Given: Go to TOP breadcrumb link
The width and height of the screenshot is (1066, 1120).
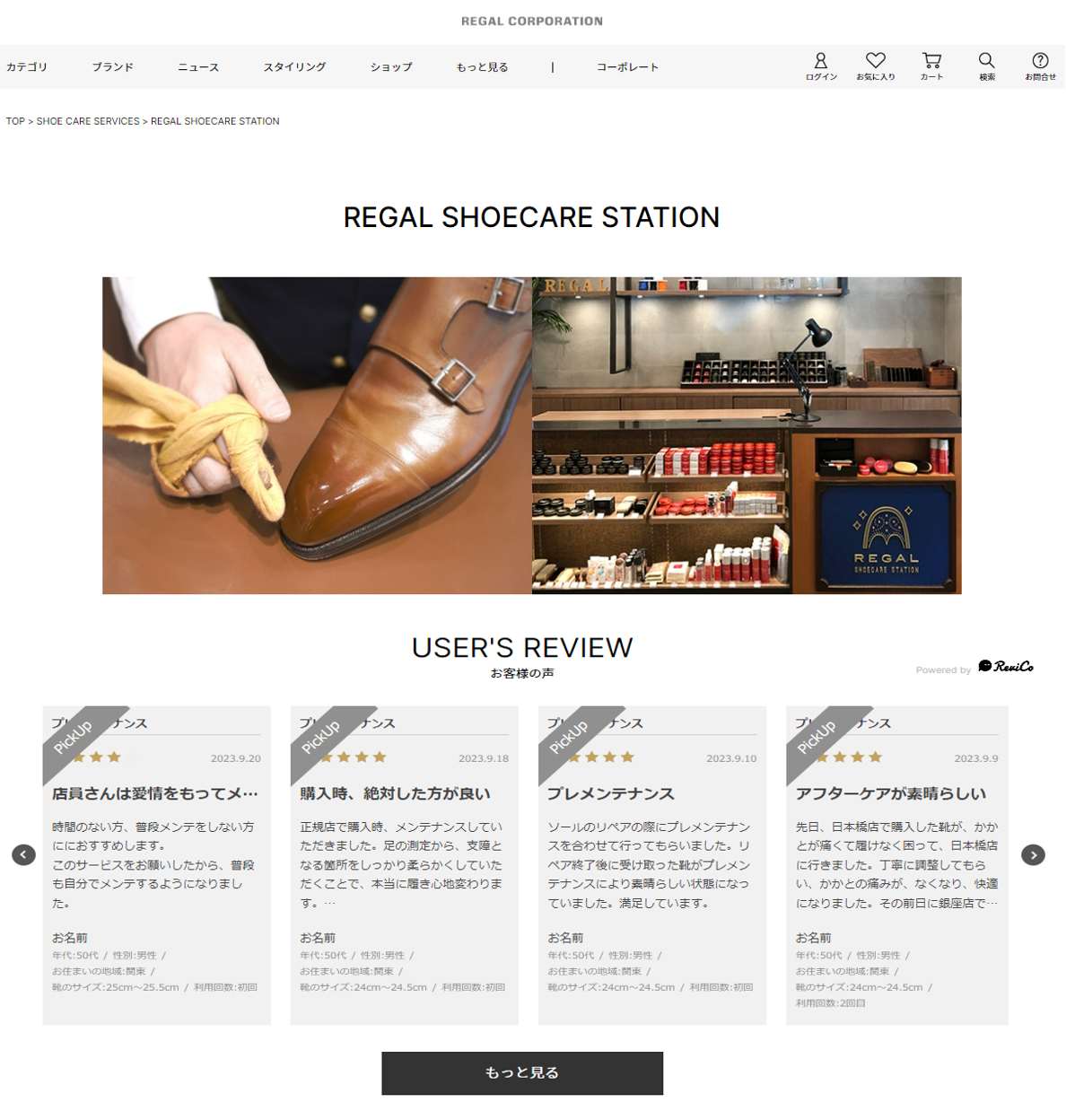Looking at the screenshot, I should (15, 121).
